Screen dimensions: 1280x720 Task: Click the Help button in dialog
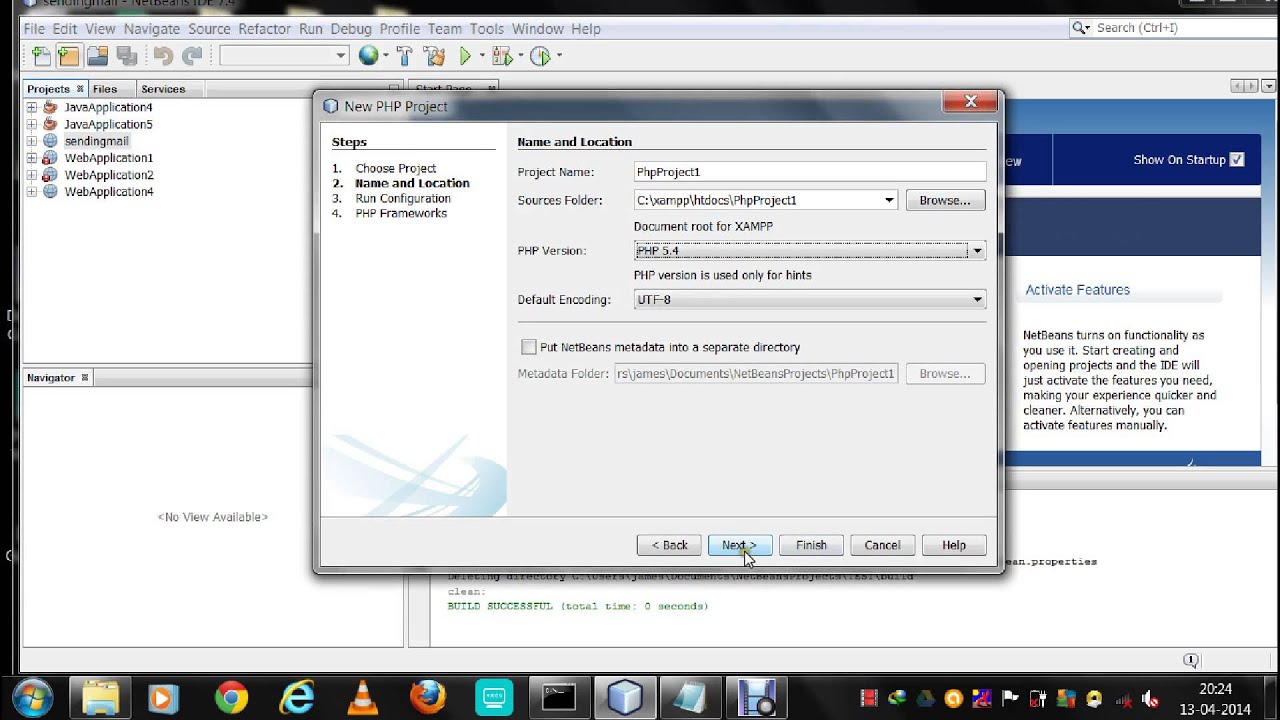point(954,545)
